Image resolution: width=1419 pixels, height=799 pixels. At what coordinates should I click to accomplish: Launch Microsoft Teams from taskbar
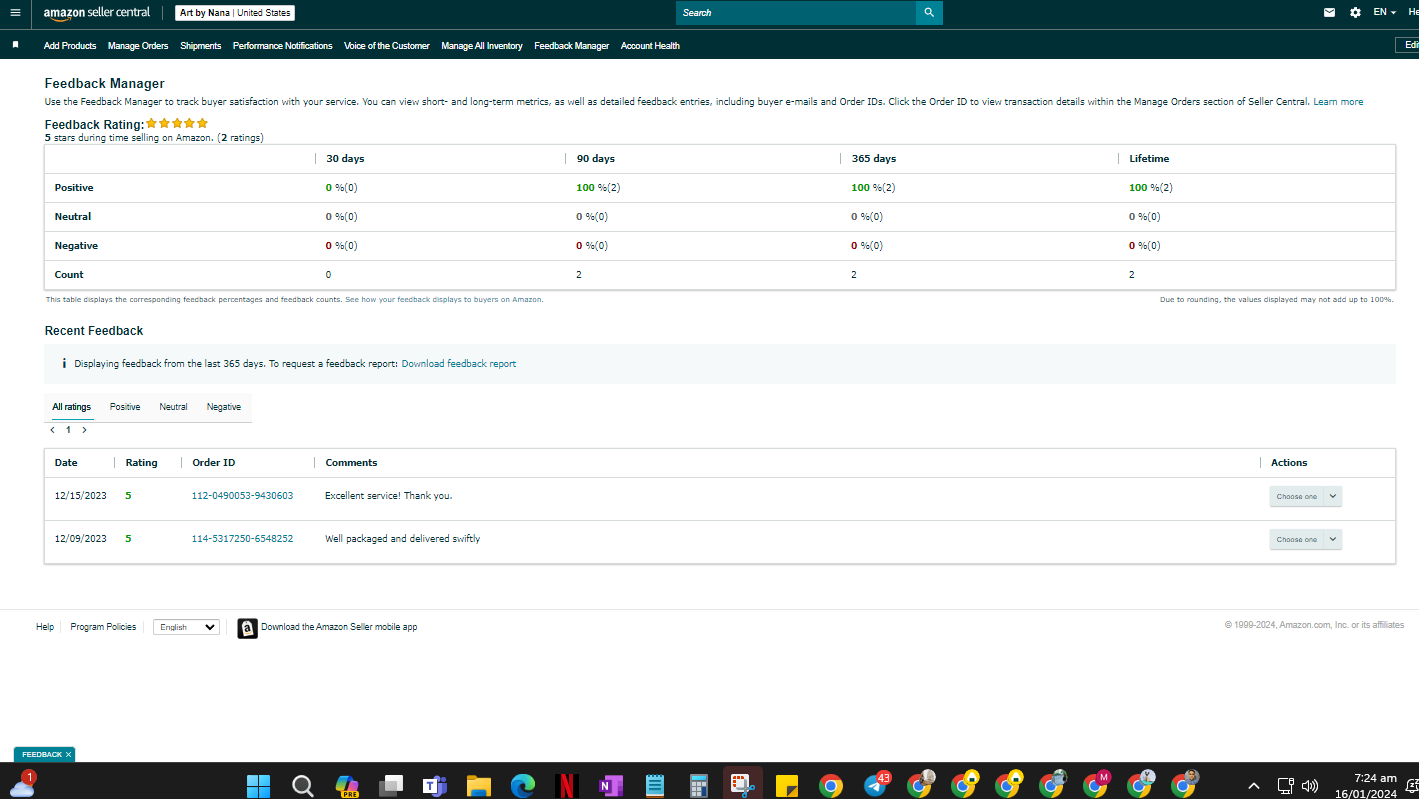click(x=435, y=786)
